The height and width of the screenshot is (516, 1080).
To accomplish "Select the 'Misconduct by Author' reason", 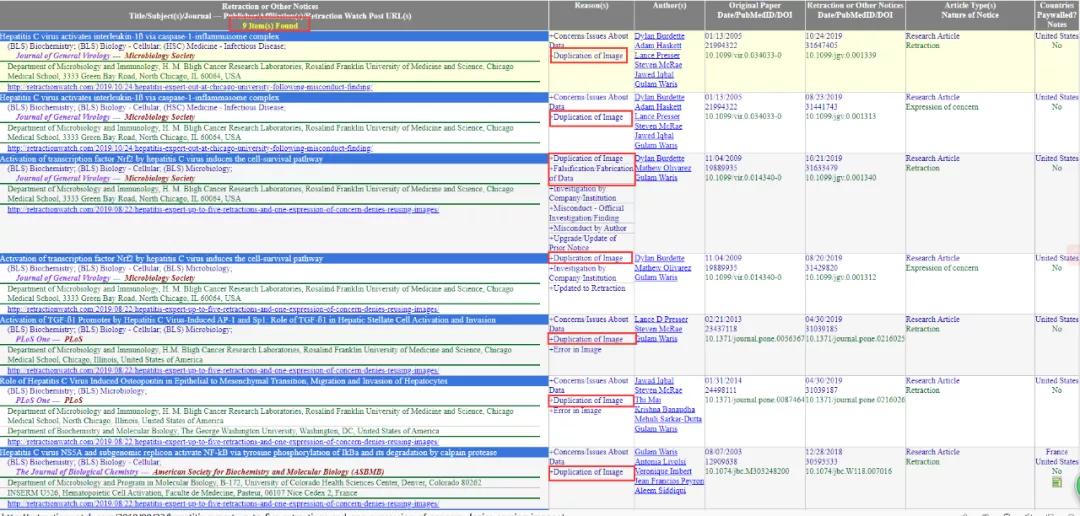I will [x=588, y=228].
